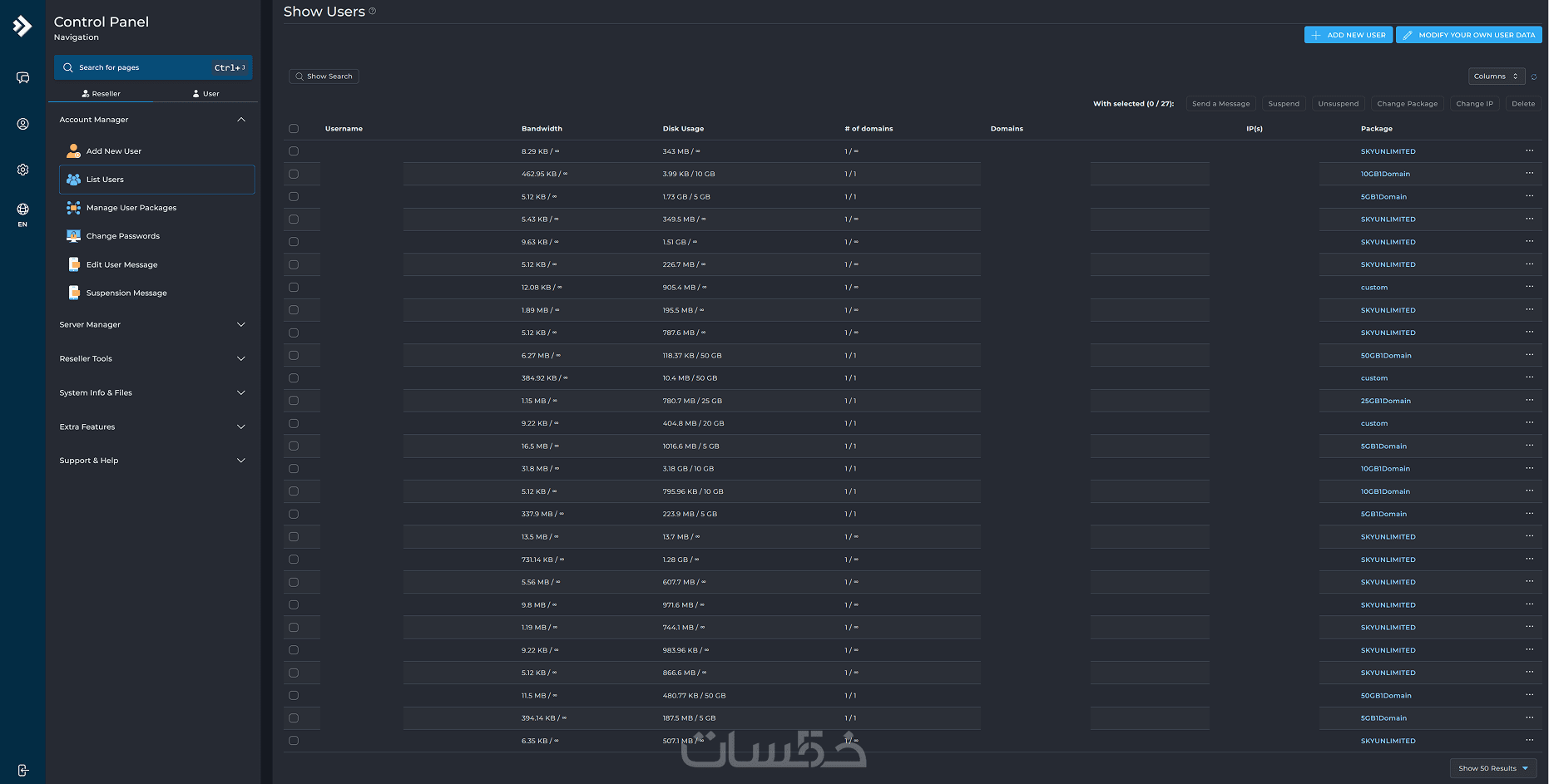The image size is (1549, 784).
Task: Open List Users in sidebar
Action: click(157, 180)
